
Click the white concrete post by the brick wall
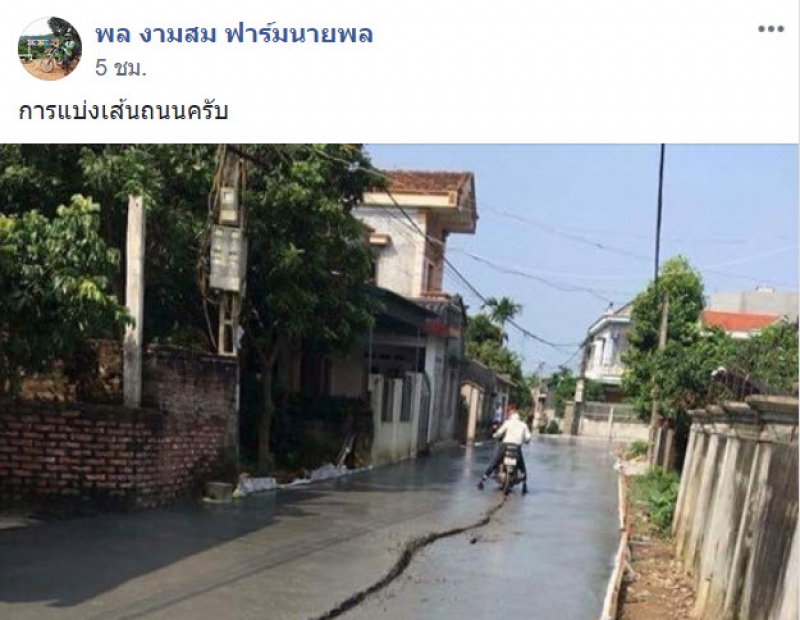[134, 301]
